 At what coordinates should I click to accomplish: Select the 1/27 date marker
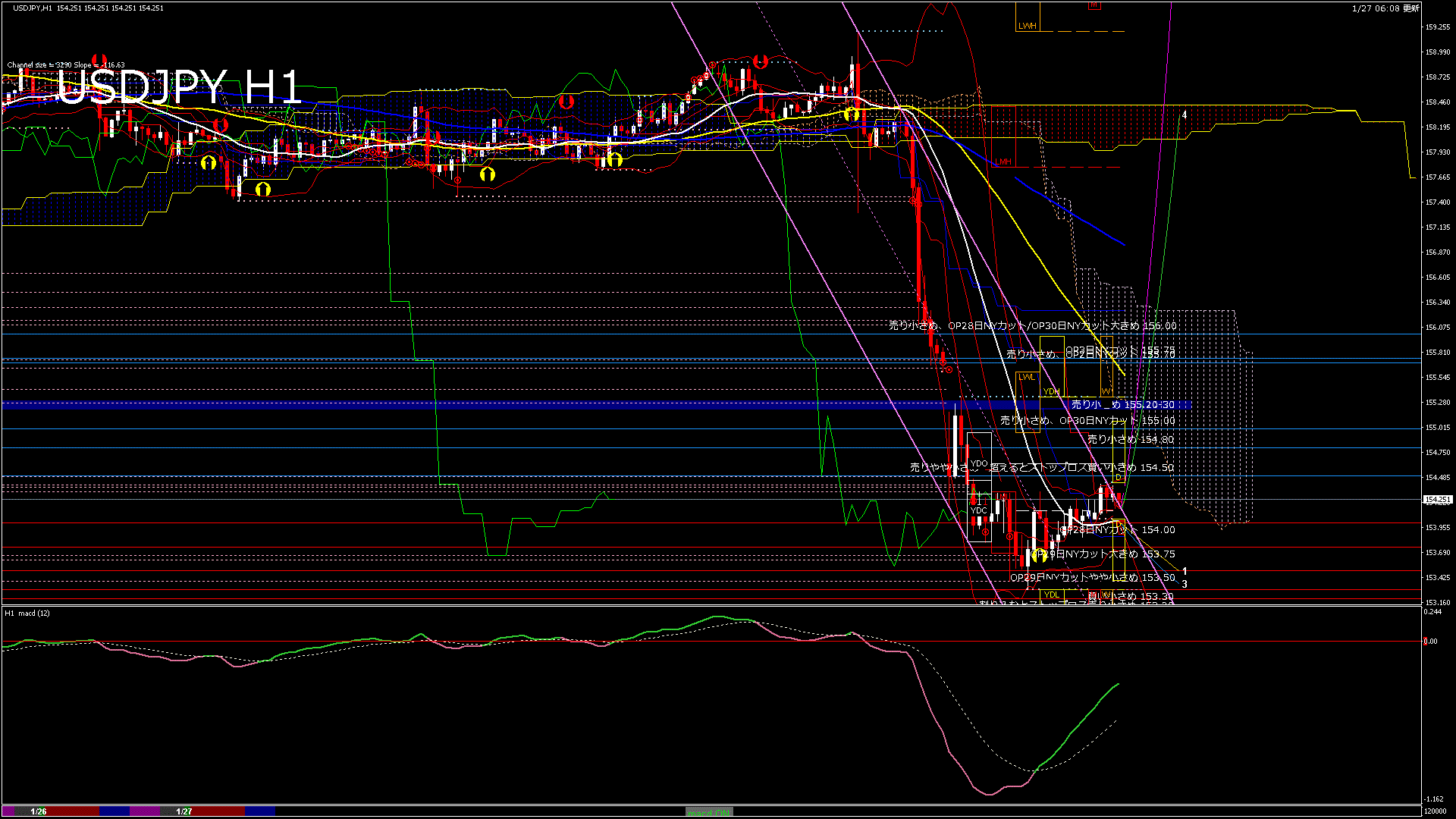coord(184,811)
